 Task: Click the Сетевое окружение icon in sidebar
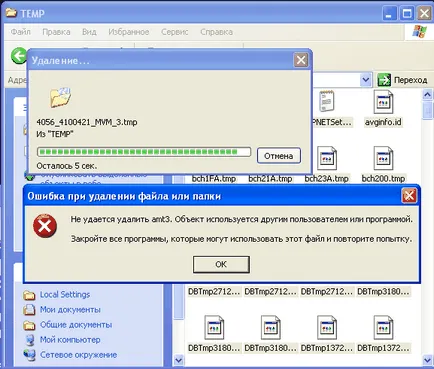(29, 355)
